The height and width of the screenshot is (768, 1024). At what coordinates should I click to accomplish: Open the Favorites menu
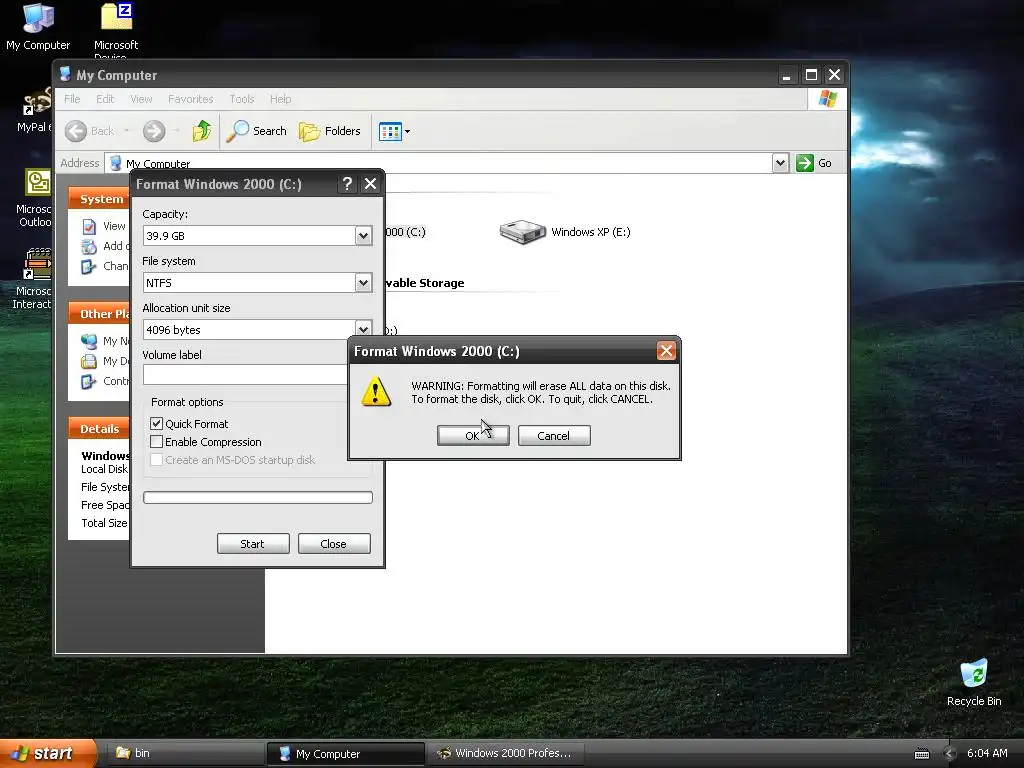click(x=191, y=99)
